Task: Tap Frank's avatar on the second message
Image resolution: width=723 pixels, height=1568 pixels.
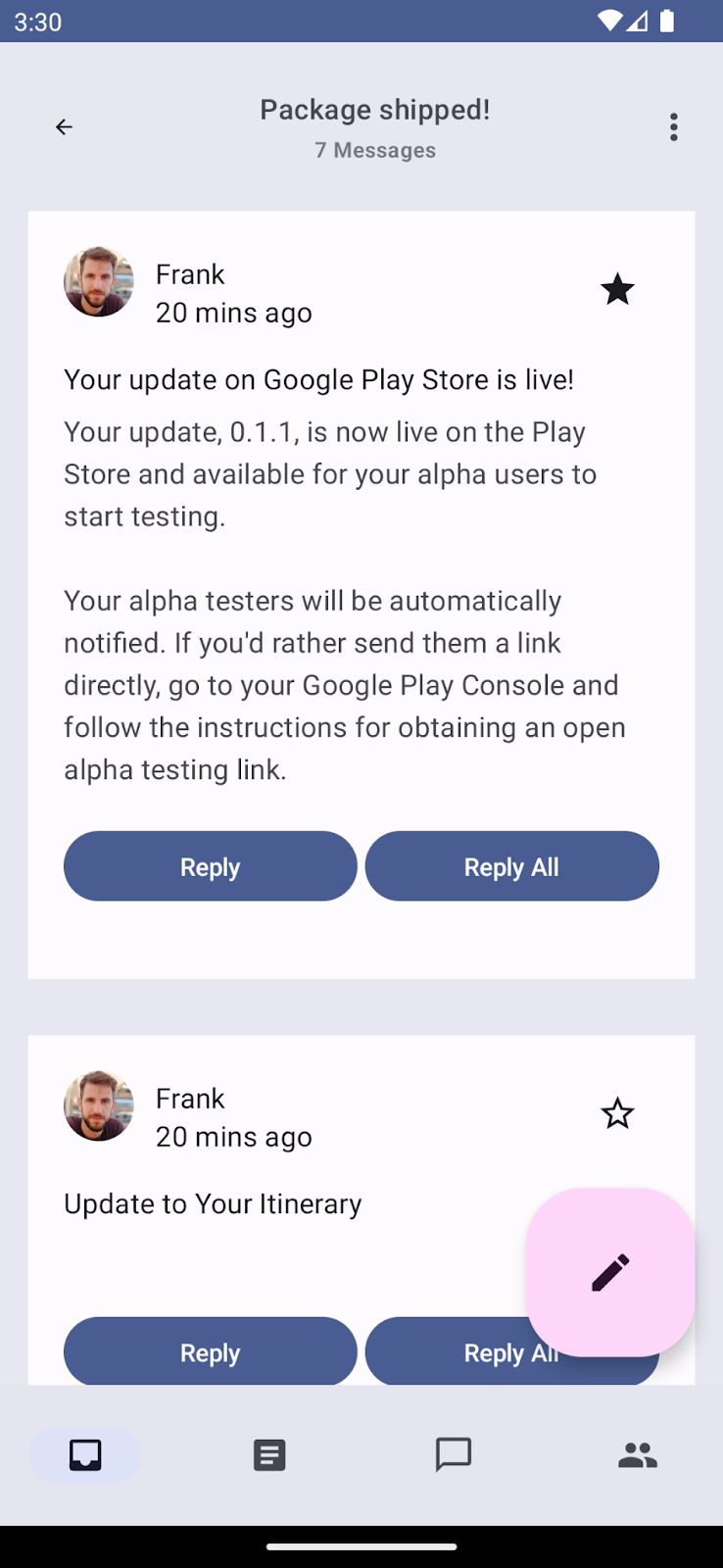Action: (x=99, y=1106)
